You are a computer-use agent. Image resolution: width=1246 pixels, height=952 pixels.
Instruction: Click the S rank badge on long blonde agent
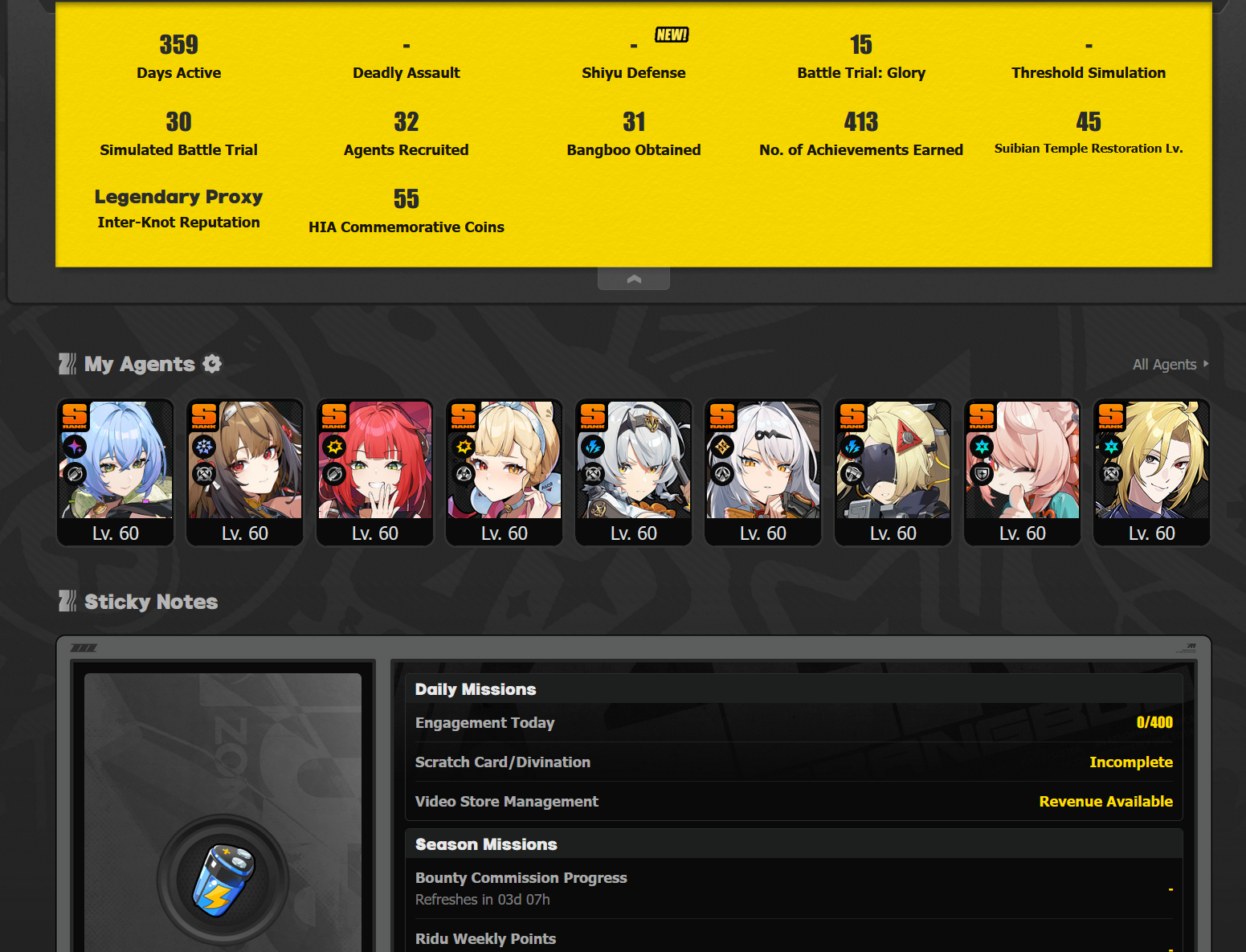1111,417
